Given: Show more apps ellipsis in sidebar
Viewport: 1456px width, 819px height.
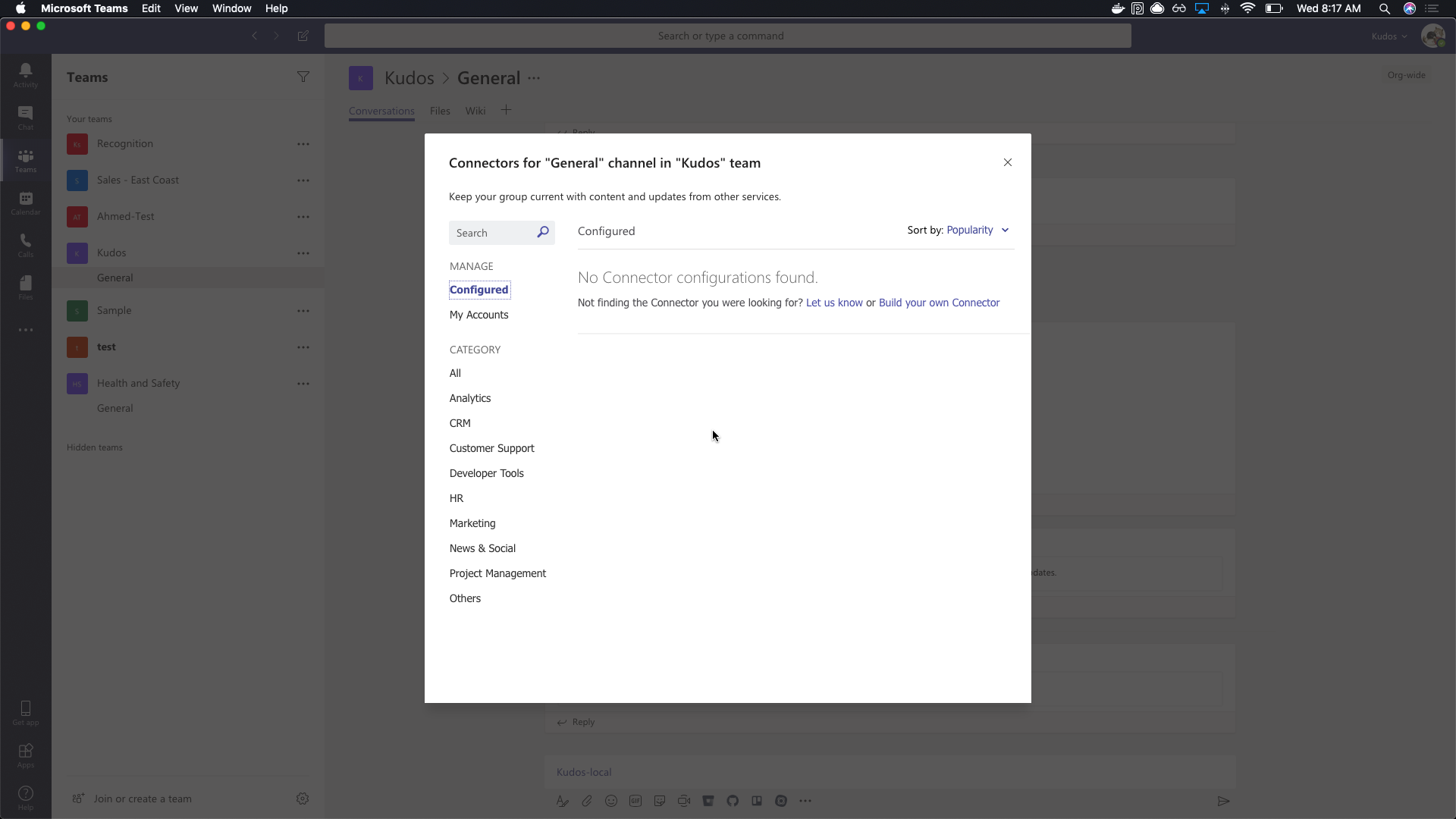Looking at the screenshot, I should [26, 330].
